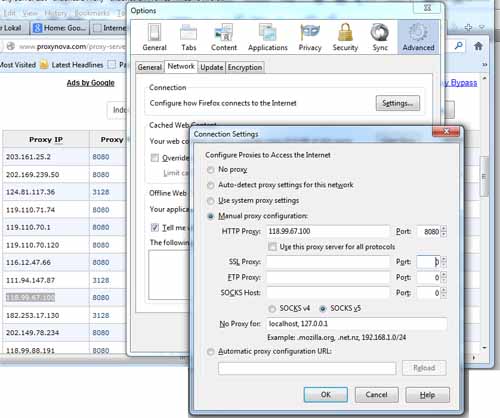Adjust the FTP Proxy port spinner arrows
500x418 pixels.
tap(444, 277)
